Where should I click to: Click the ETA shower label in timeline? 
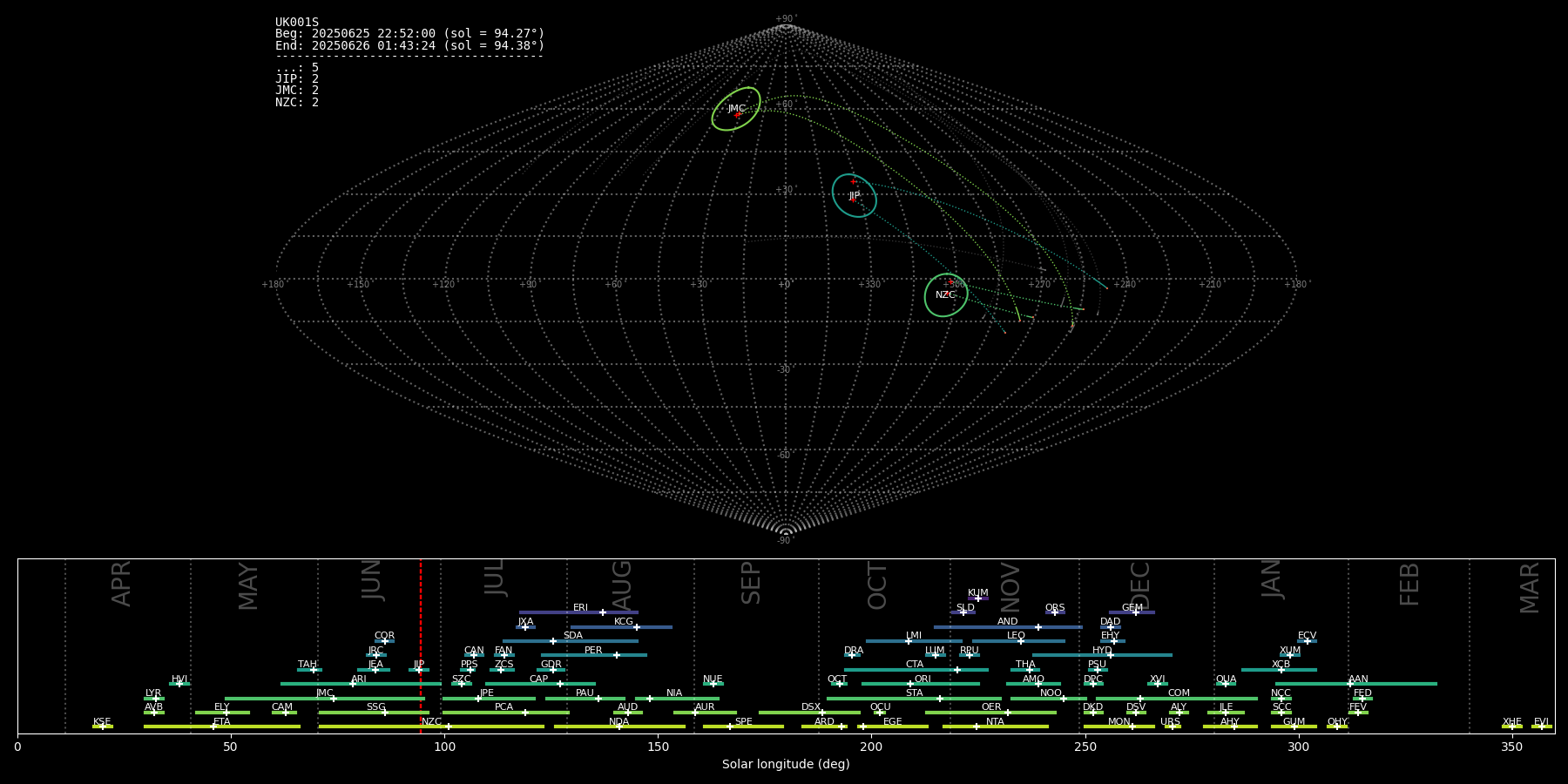coord(222,721)
